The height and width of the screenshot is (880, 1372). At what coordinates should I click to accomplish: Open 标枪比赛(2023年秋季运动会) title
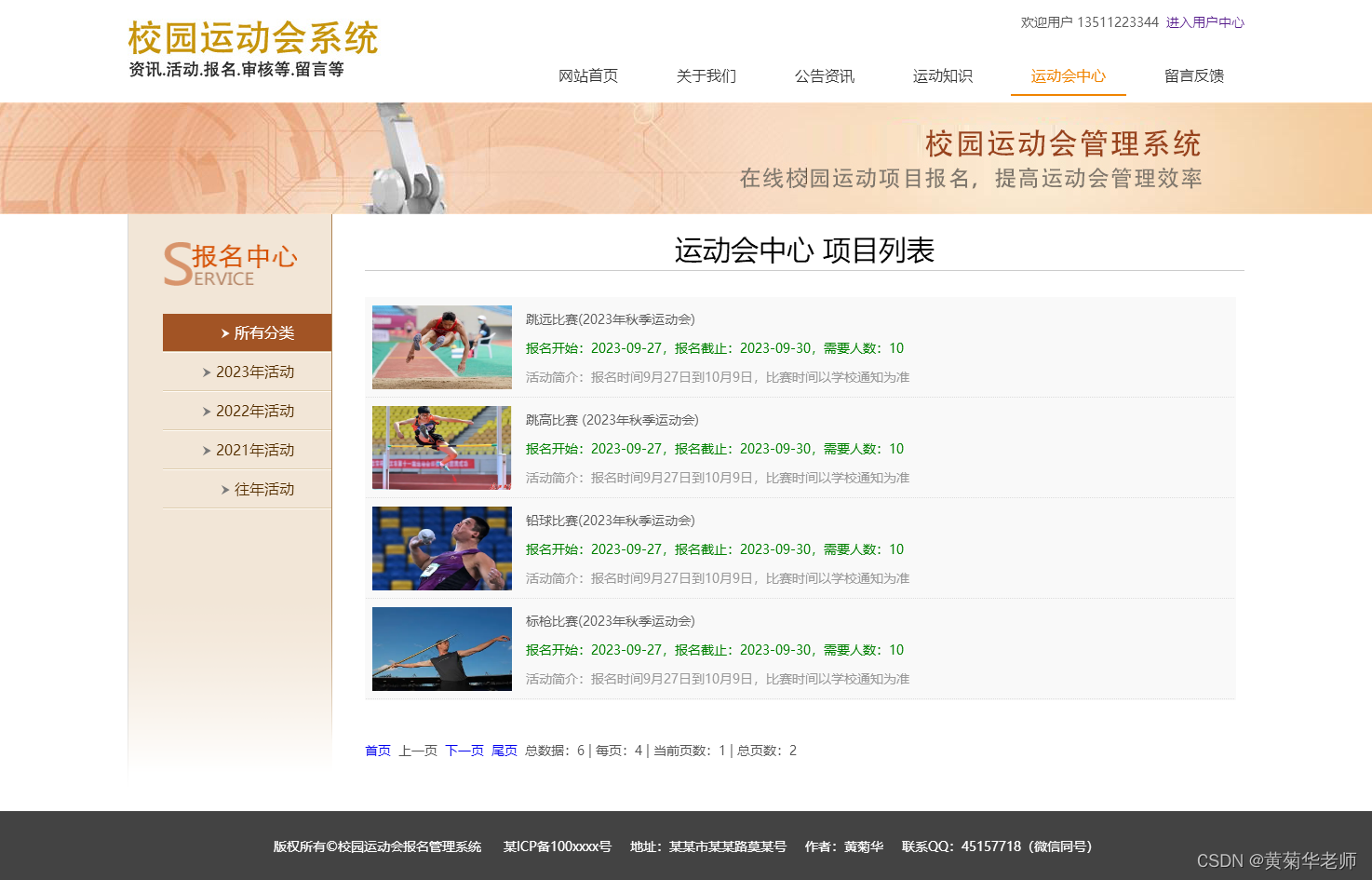click(x=611, y=621)
